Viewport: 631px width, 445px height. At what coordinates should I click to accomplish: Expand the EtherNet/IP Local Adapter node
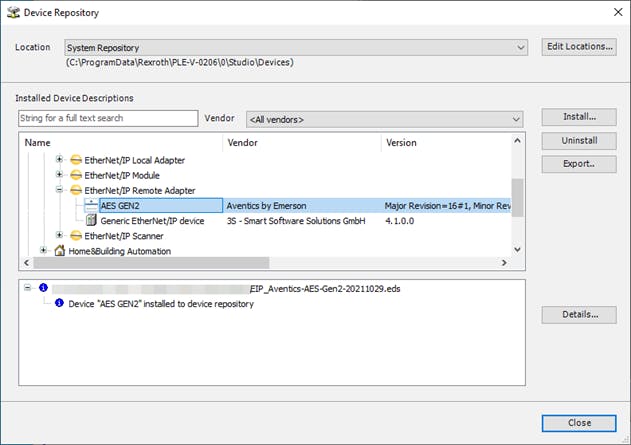coord(59,160)
